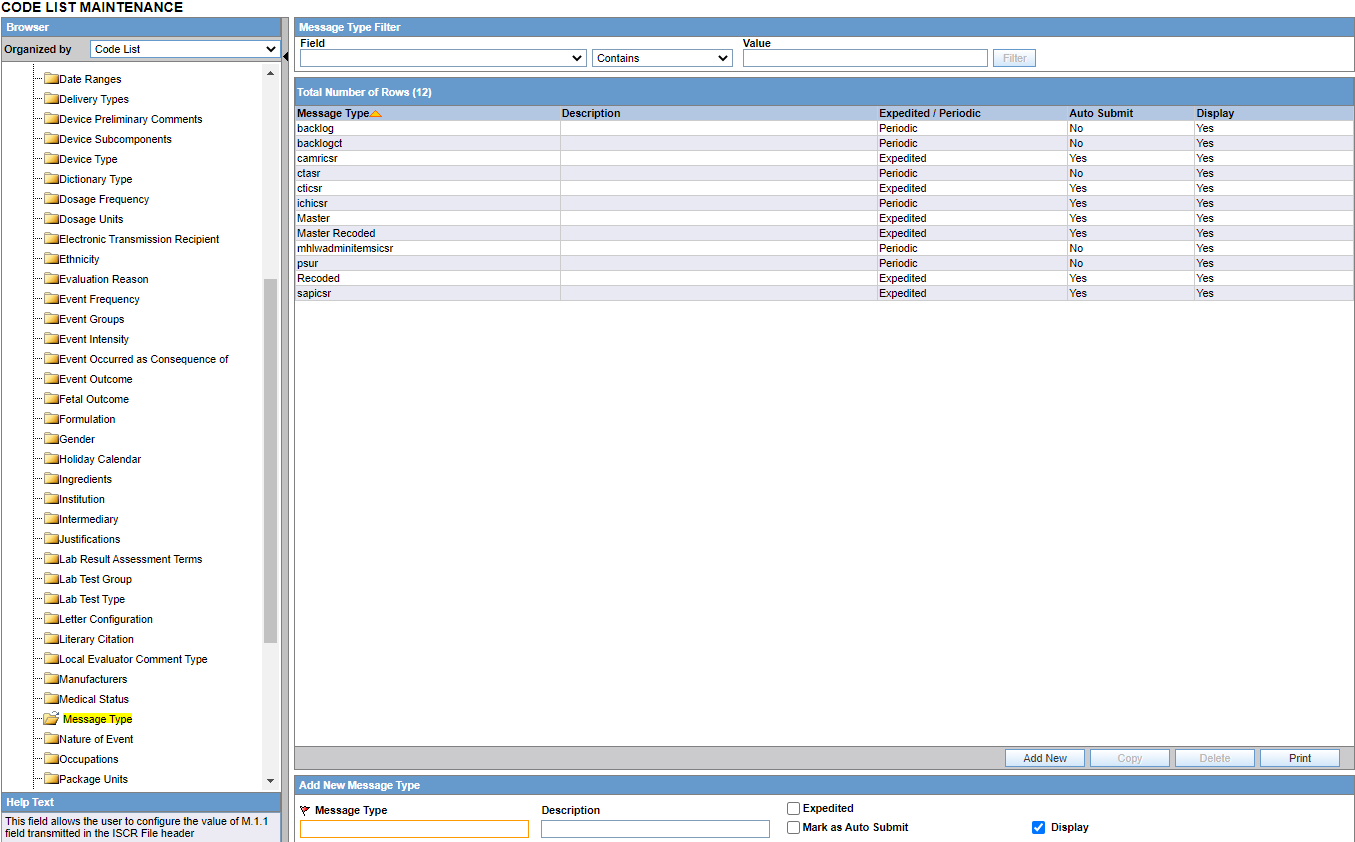Click the sort arrow on Message Type column
The image size is (1355, 842).
click(377, 112)
